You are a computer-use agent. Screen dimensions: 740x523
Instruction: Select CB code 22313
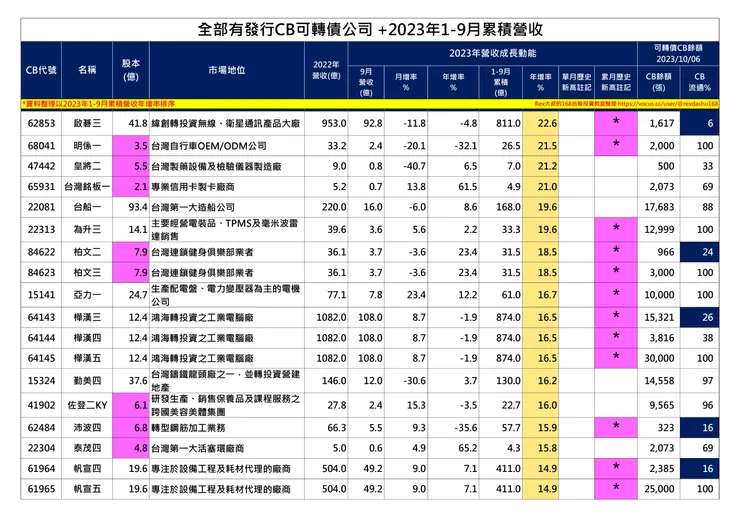coord(41,229)
